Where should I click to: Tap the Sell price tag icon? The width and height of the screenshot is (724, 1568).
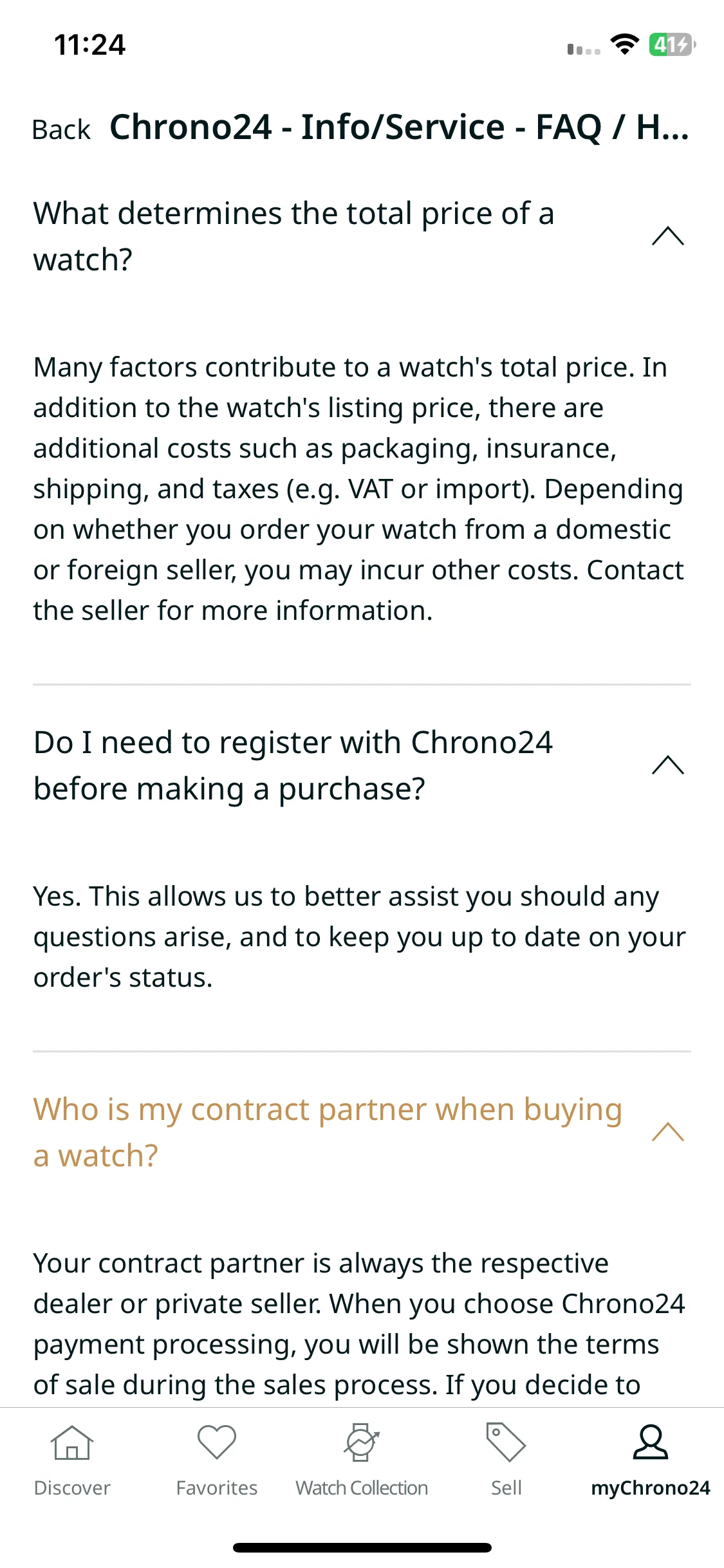[506, 1442]
